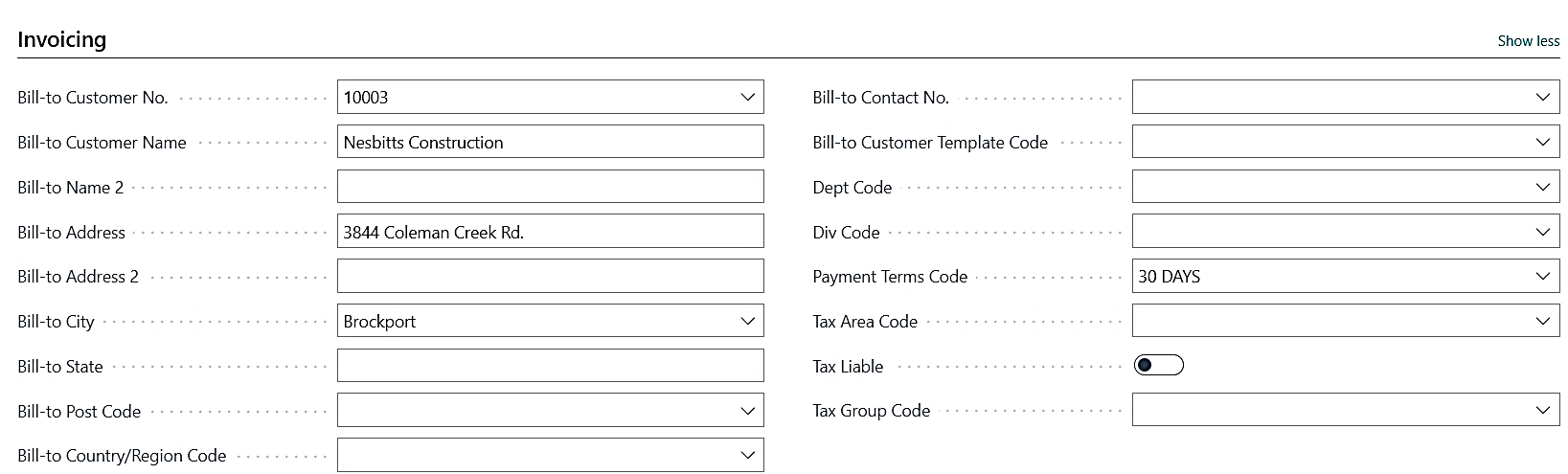Open Payment Terms Code dropdown arrow
Image resolution: width=1568 pixels, height=474 pixels.
tap(1542, 277)
